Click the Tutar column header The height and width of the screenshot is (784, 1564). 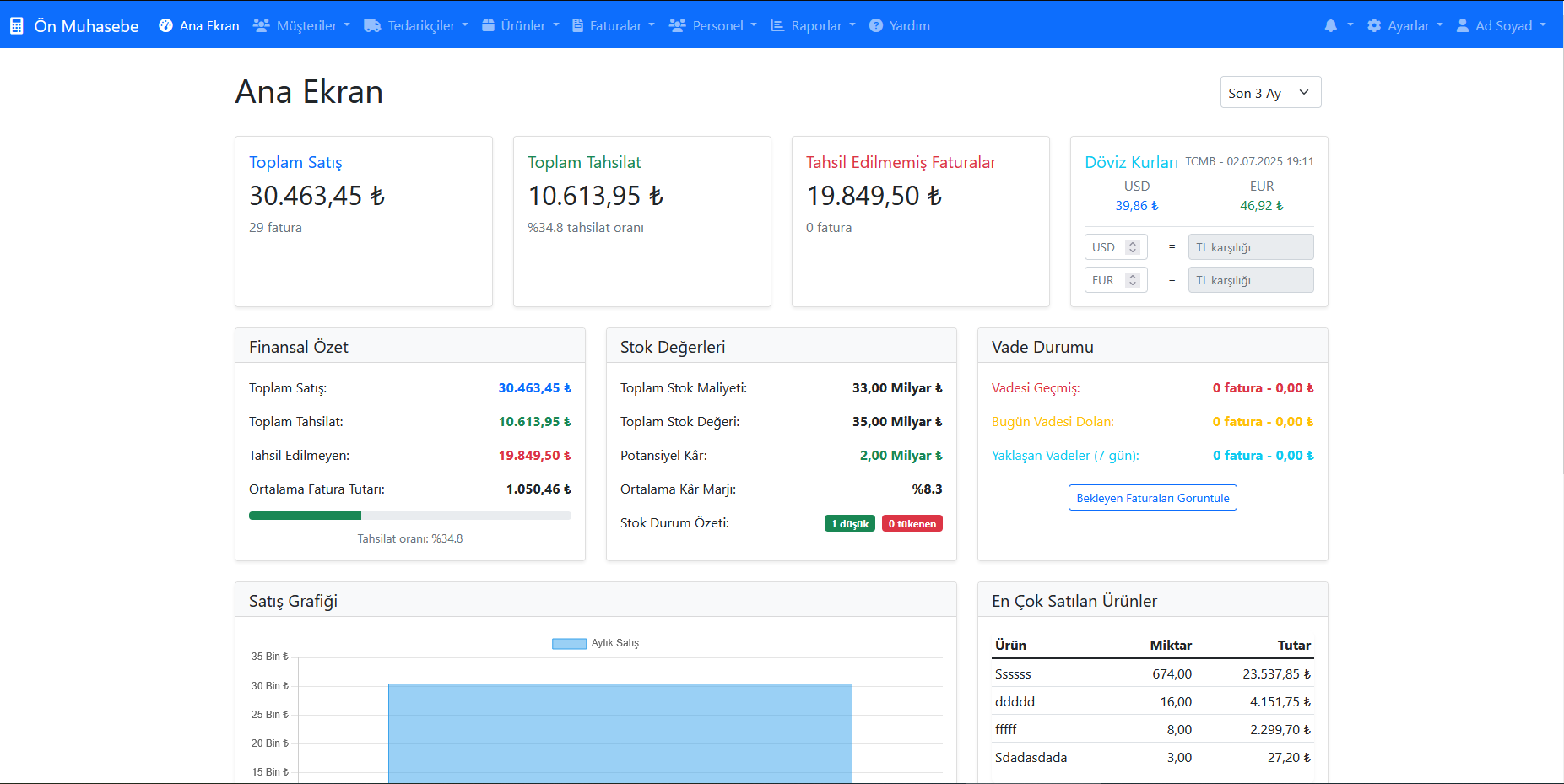[1294, 645]
